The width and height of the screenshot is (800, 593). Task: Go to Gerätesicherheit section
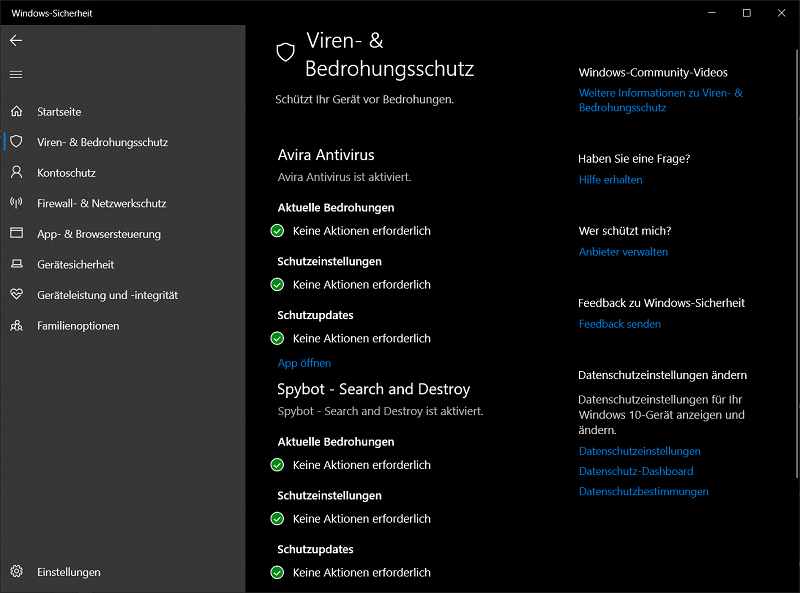(122, 264)
